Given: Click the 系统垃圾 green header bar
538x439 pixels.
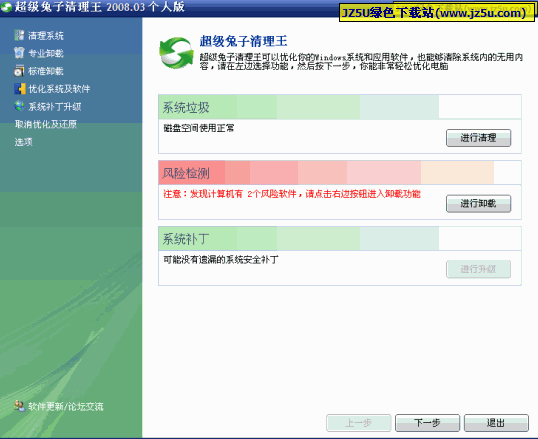Looking at the screenshot, I should tap(340, 107).
